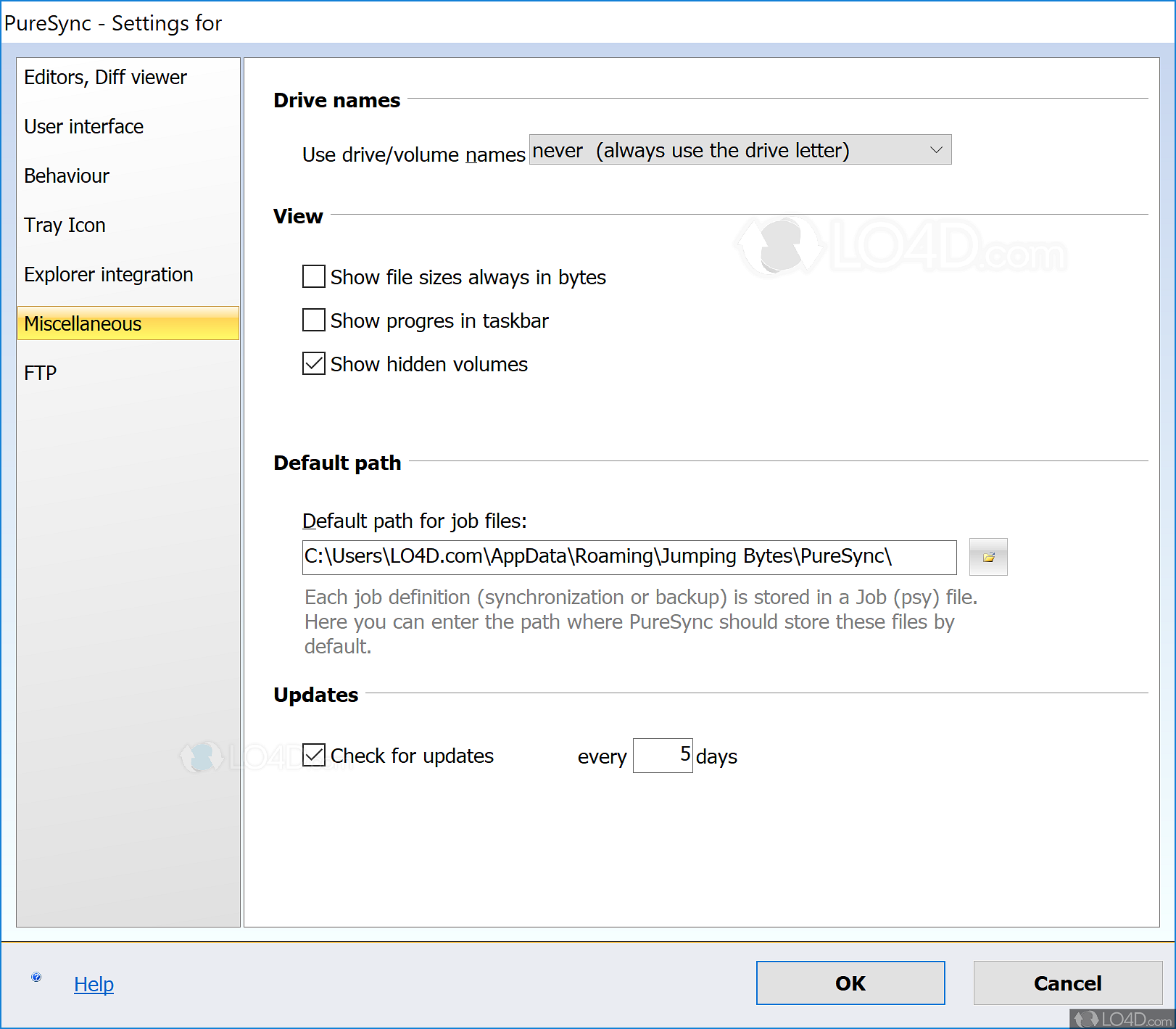Select the highlighted "Miscellaneous" section

pos(83,323)
